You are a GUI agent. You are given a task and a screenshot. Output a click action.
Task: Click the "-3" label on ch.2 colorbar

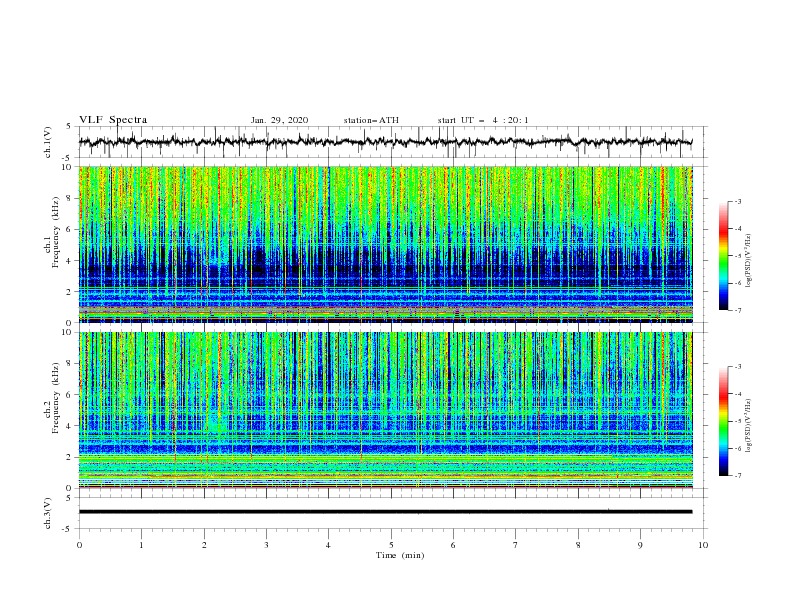(x=737, y=367)
